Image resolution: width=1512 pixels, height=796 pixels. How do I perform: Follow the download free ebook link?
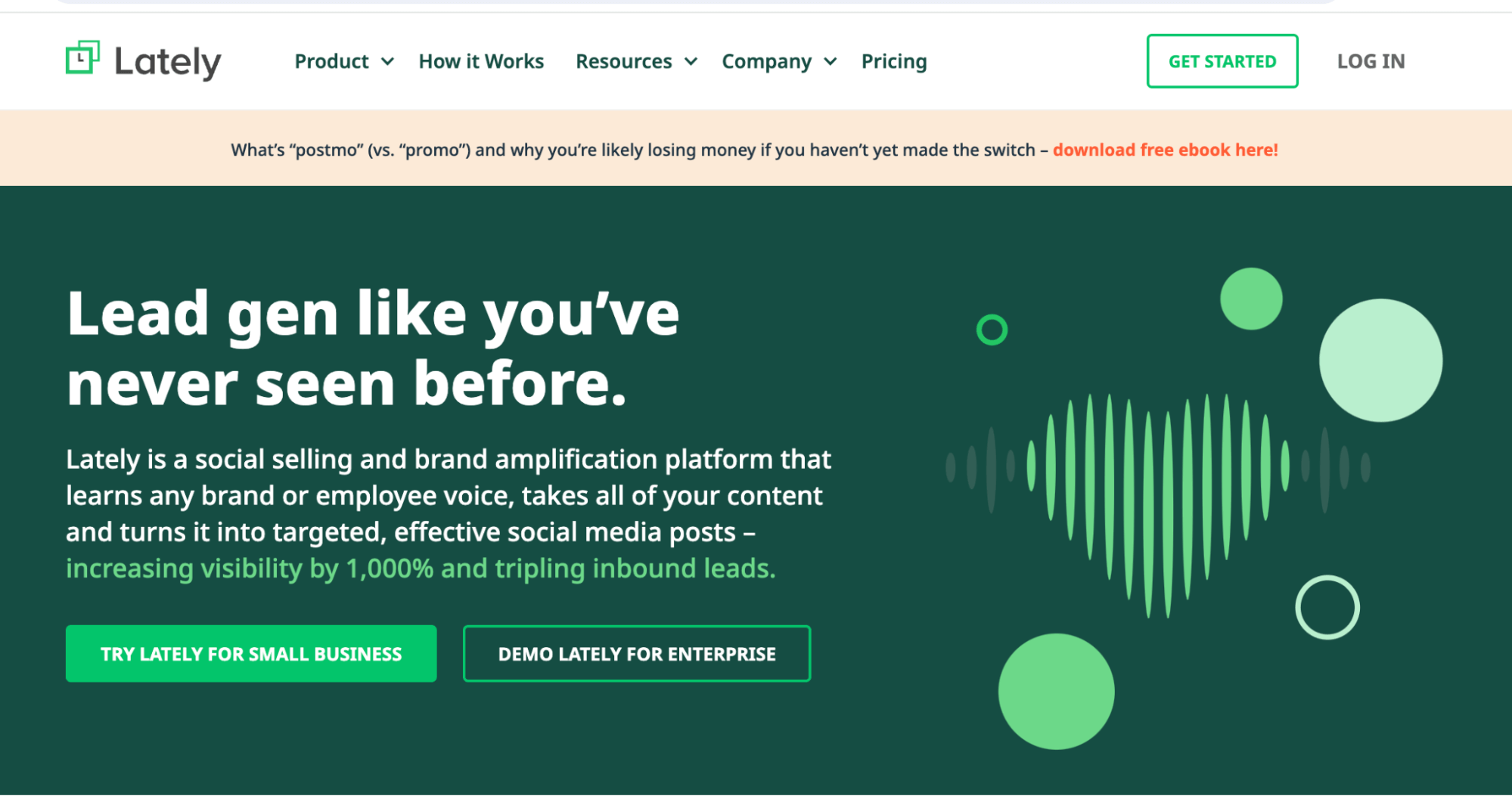[1165, 150]
